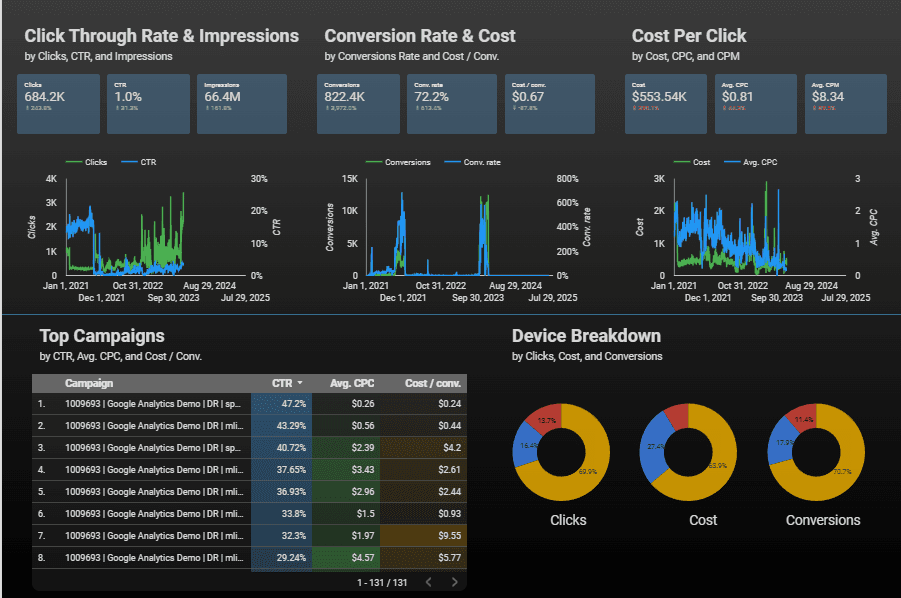Select the Conversions 822.4K scorecard
Viewport: 901px width, 598px height.
point(358,104)
